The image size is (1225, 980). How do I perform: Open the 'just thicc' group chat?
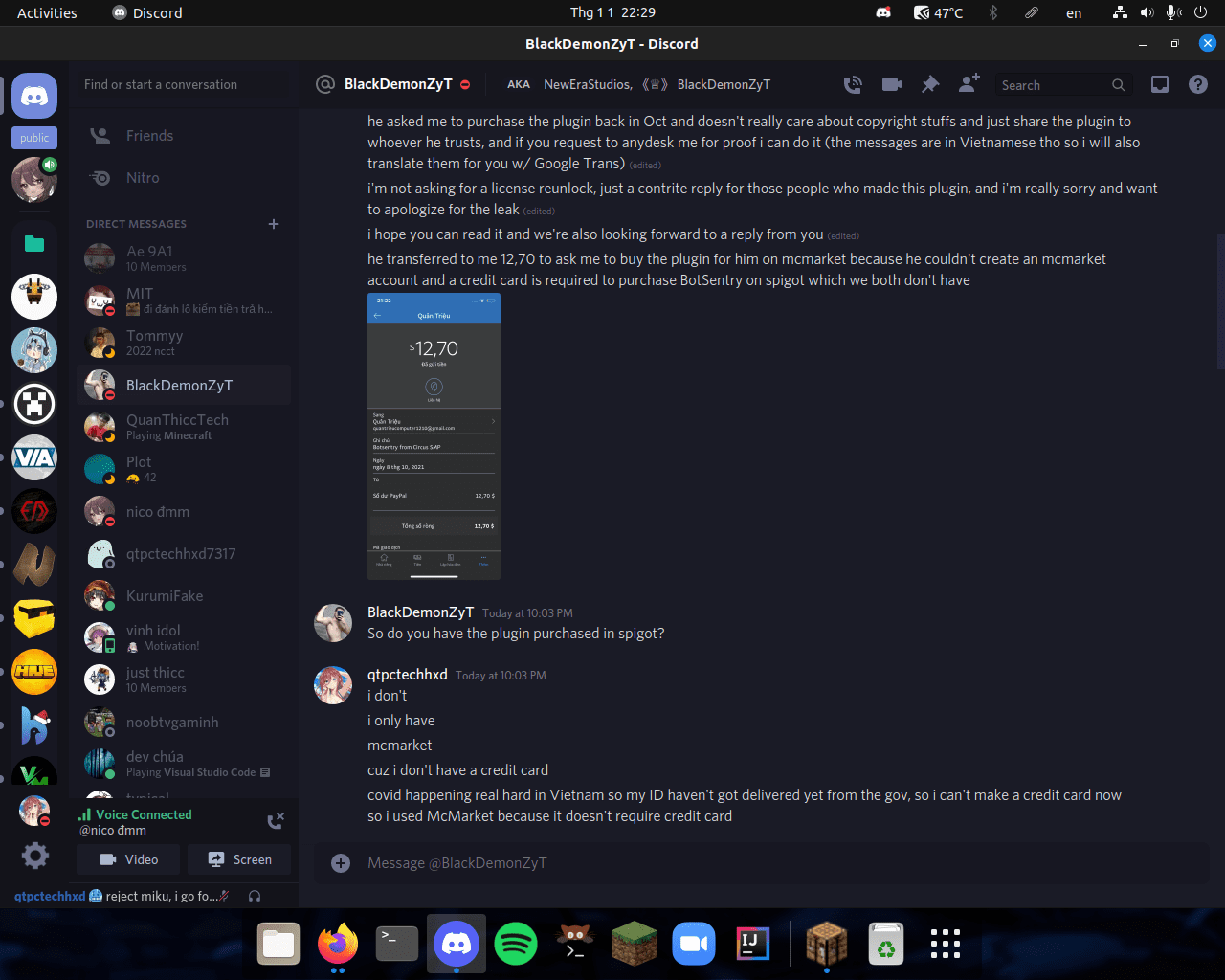(184, 679)
